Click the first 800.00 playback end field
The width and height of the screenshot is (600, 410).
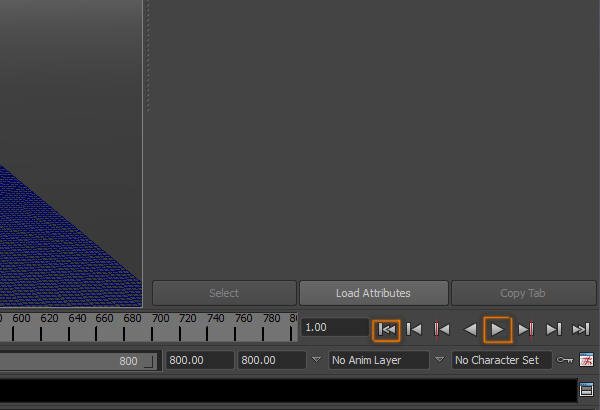pyautogui.click(x=198, y=360)
